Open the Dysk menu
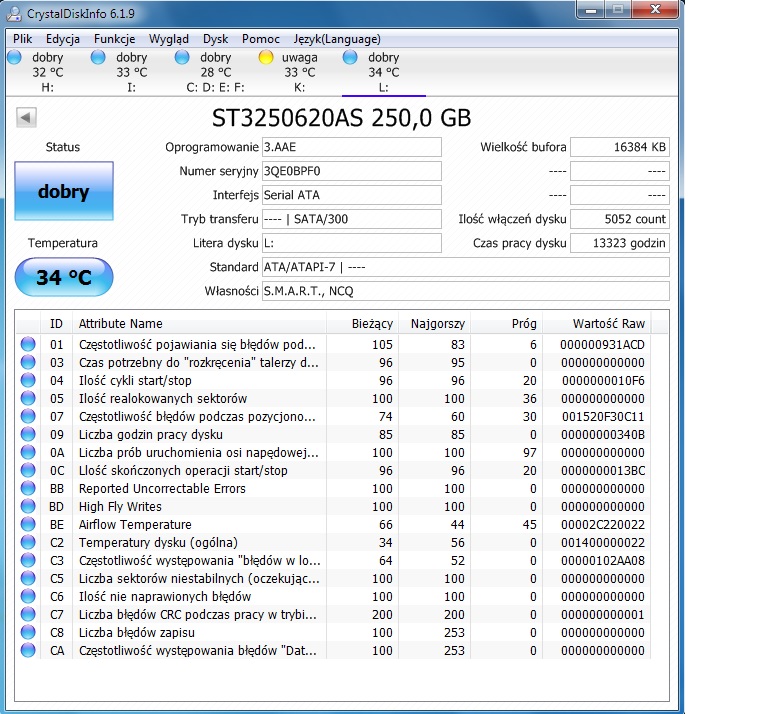 point(216,39)
